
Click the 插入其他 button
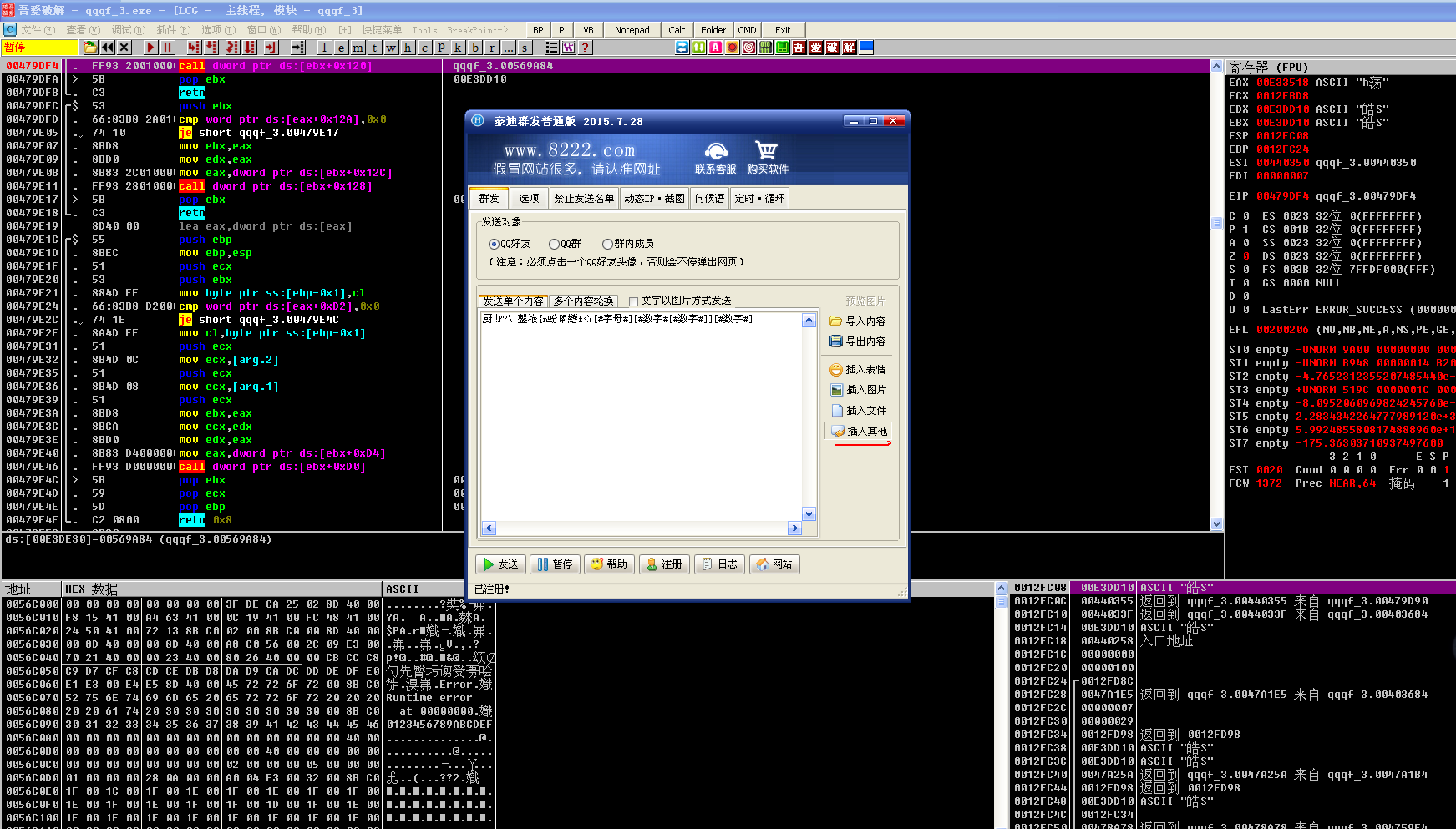click(x=859, y=432)
